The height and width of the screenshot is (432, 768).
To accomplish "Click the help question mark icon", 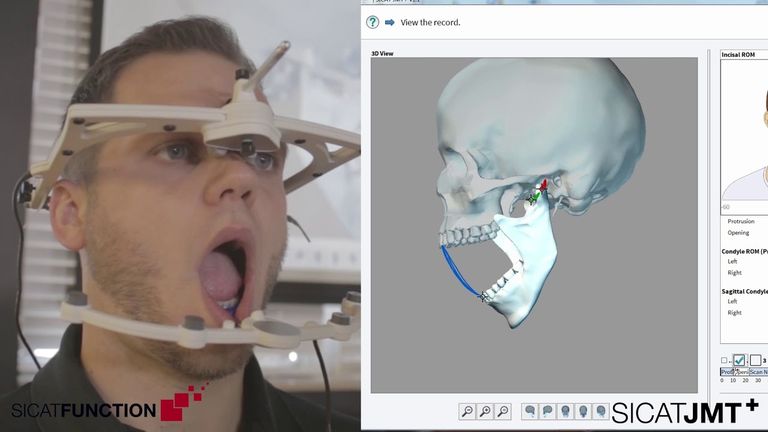I will coord(373,22).
